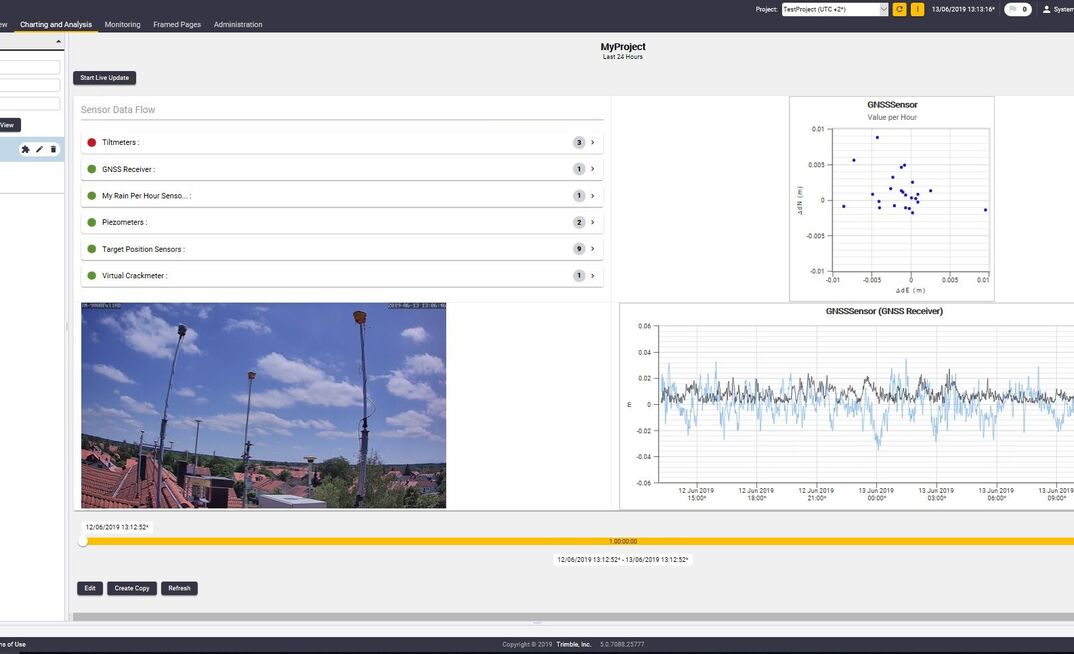Click the puzzle-piece widget icon in left panel
This screenshot has width=1074, height=654.
[24, 148]
